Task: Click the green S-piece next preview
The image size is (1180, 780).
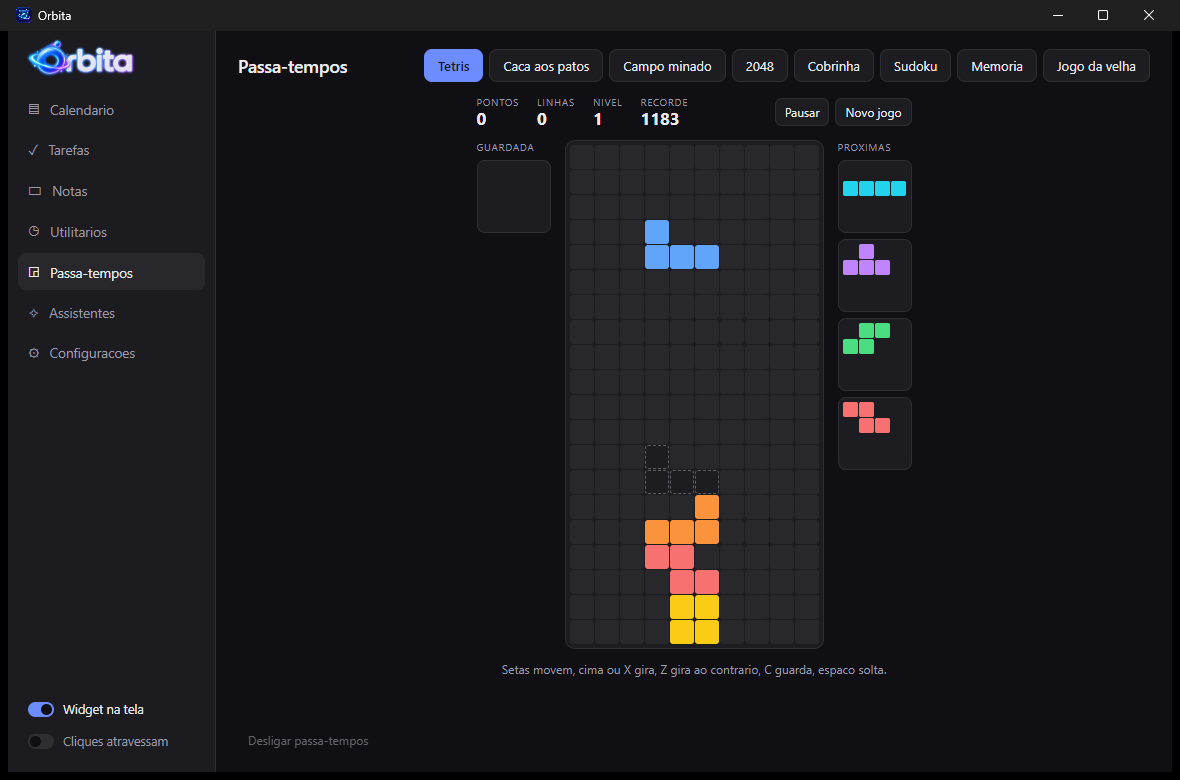Action: tap(867, 339)
